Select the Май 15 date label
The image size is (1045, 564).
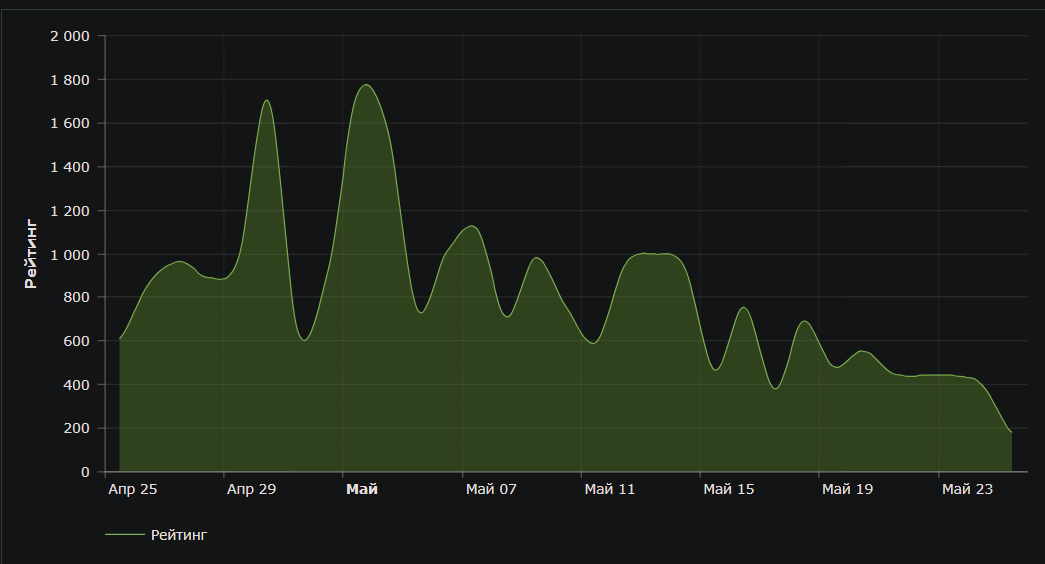729,489
